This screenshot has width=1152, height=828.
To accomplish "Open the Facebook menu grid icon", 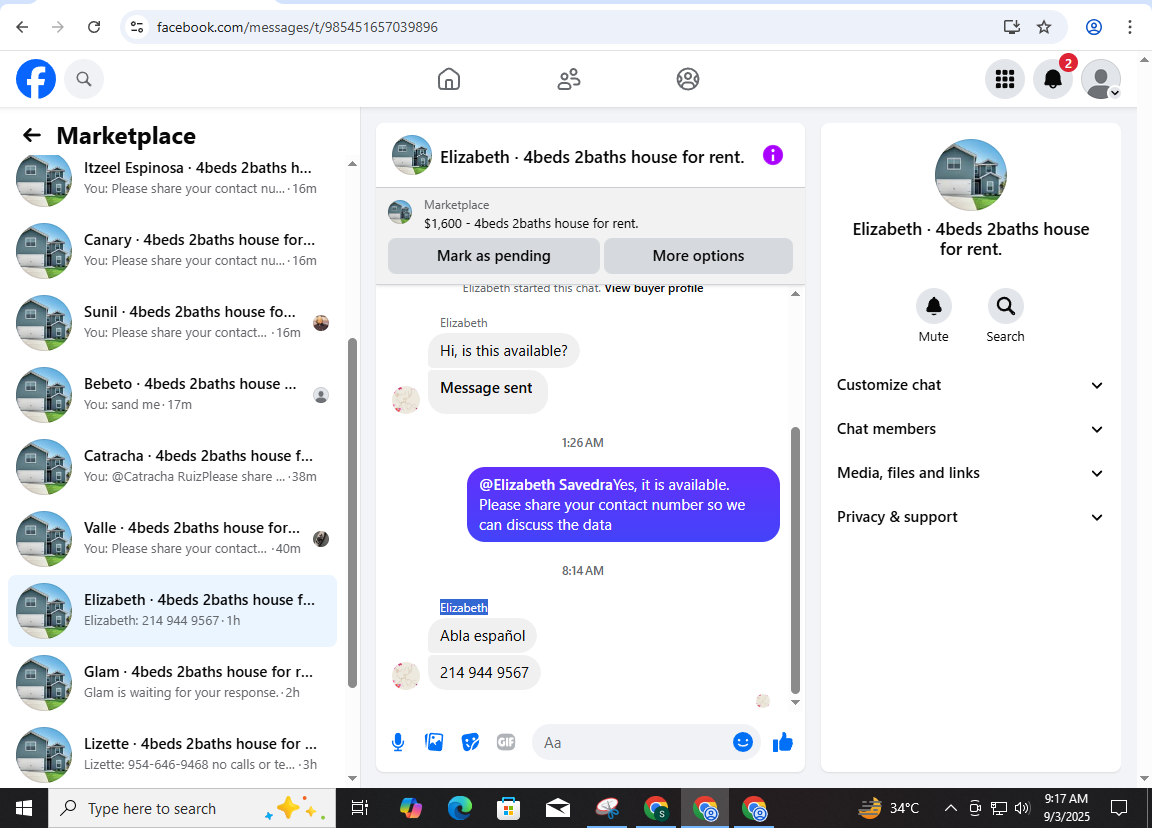I will coord(1004,79).
